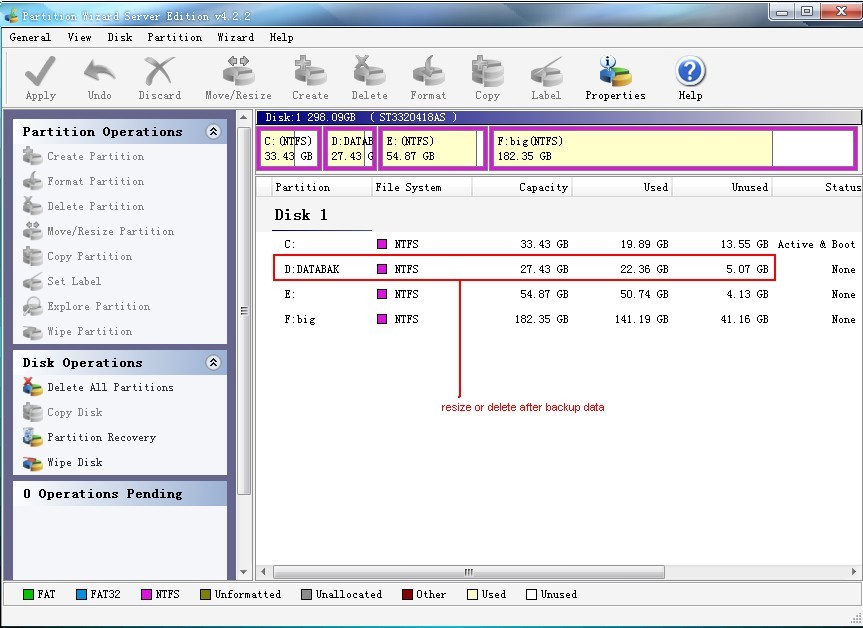Viewport: 863px width, 628px height.
Task: Click the FAT32 blue legend swatch
Action: pos(81,594)
